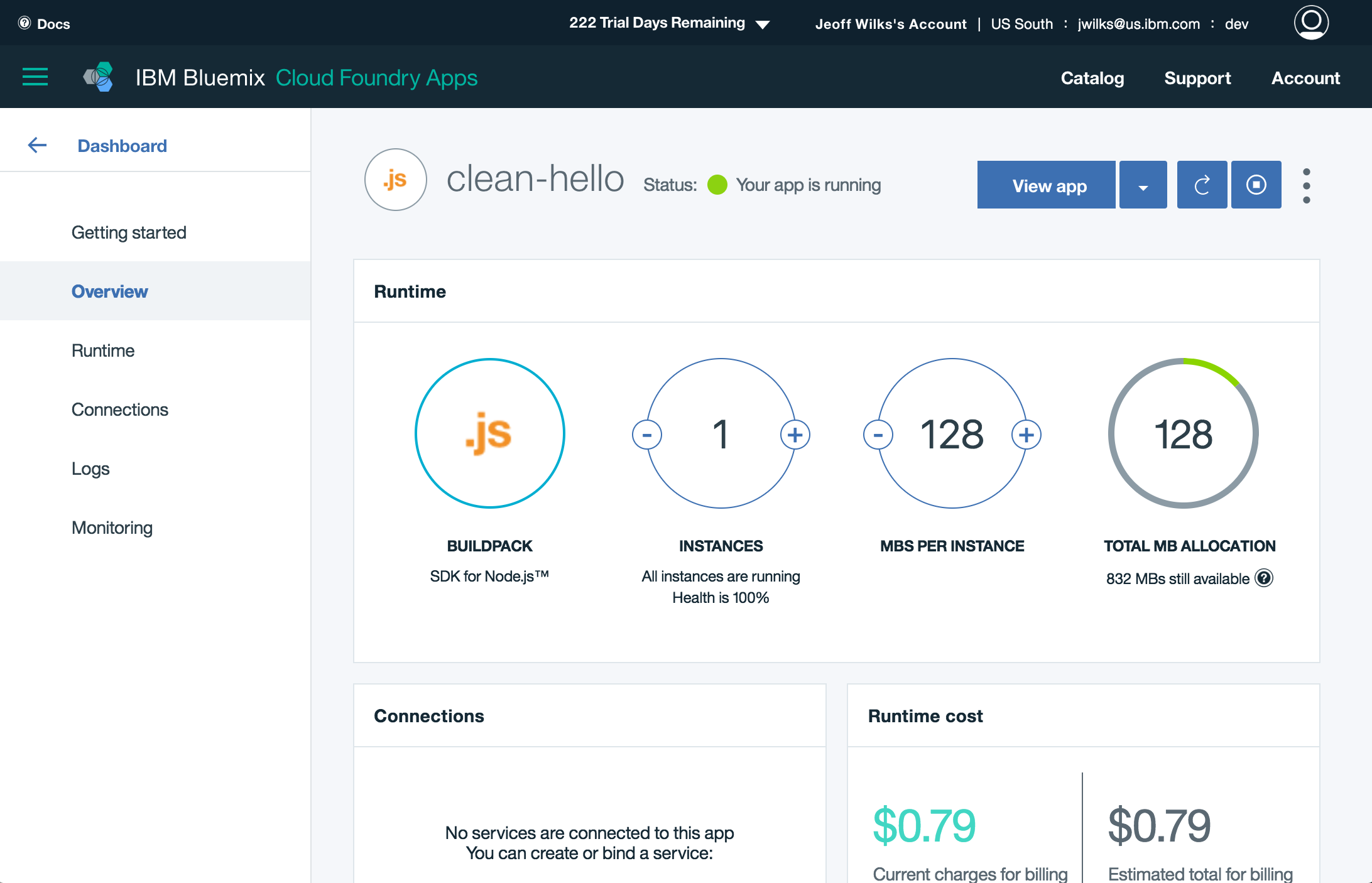Image resolution: width=1372 pixels, height=883 pixels.
Task: Open the three-dot more actions menu
Action: click(1307, 185)
